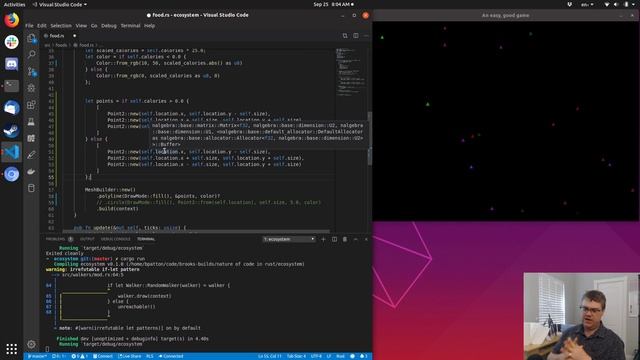Select the Terminal panel tab

(x=146, y=239)
